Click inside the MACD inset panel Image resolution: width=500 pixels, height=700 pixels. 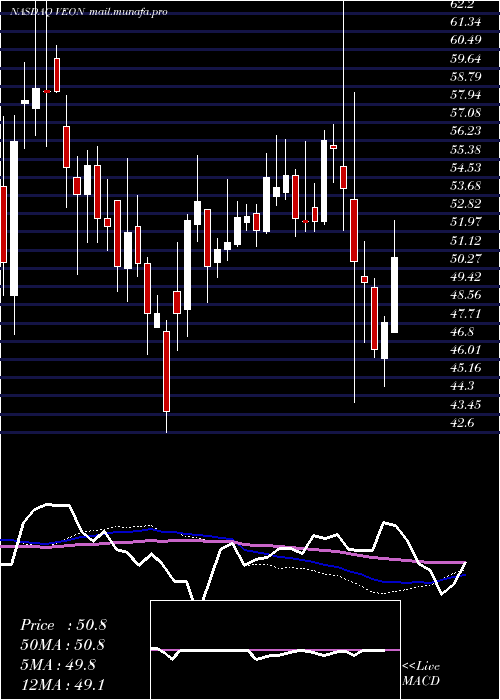[275, 650]
